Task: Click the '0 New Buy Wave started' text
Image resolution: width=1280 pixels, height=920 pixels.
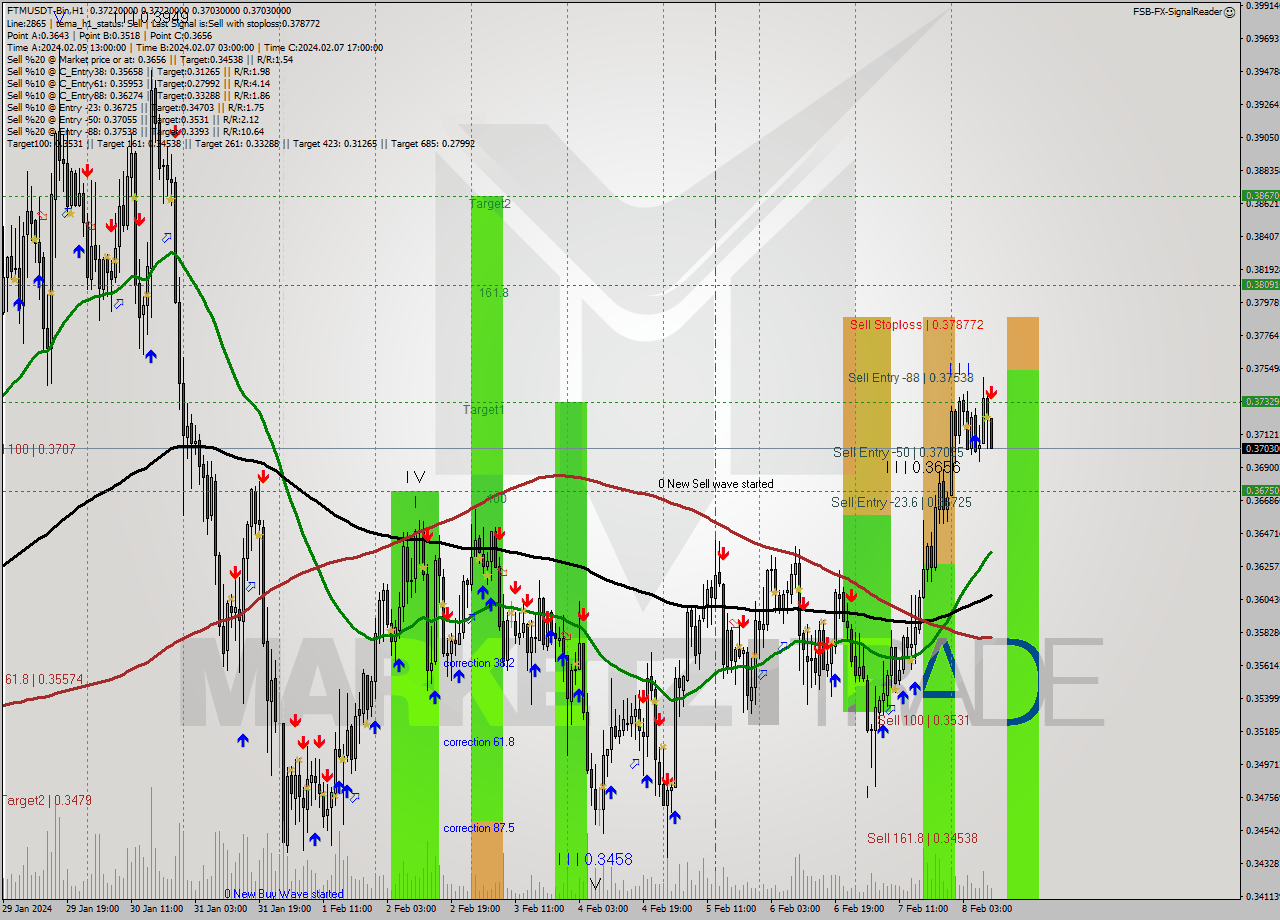Action: (284, 894)
